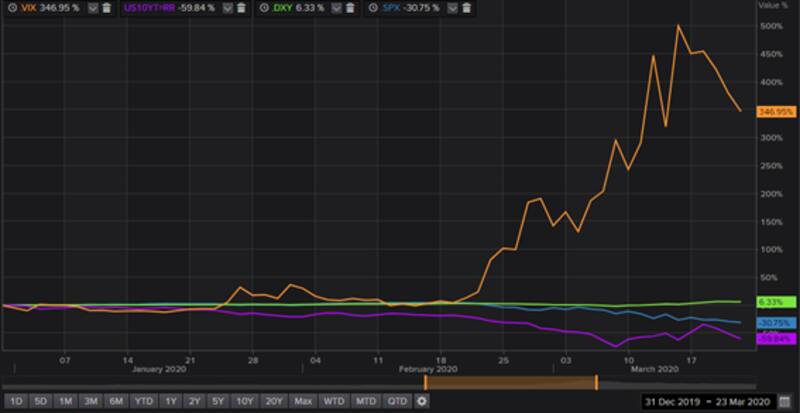Screen dimensions: 800x413
Task: Toggle the VIX series checkbox
Action: tap(92, 7)
